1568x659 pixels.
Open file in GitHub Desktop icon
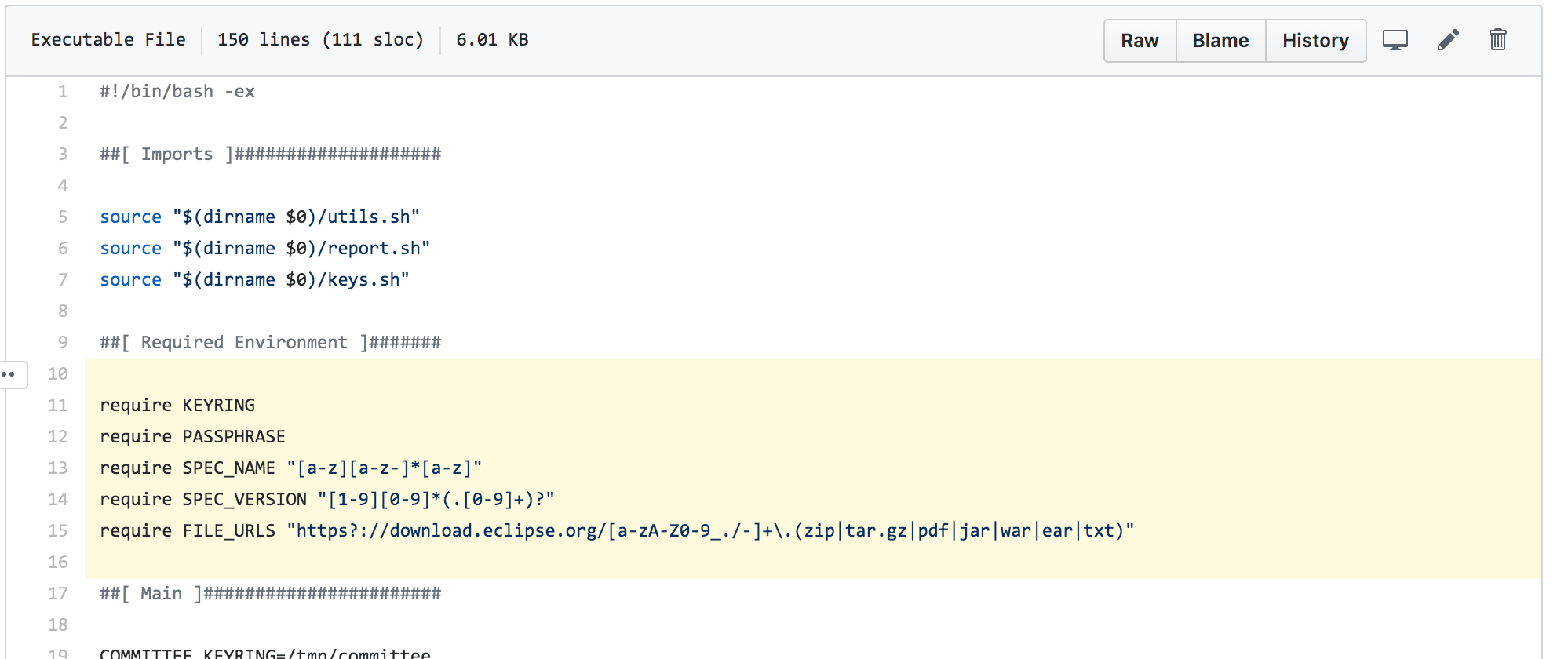point(1395,40)
